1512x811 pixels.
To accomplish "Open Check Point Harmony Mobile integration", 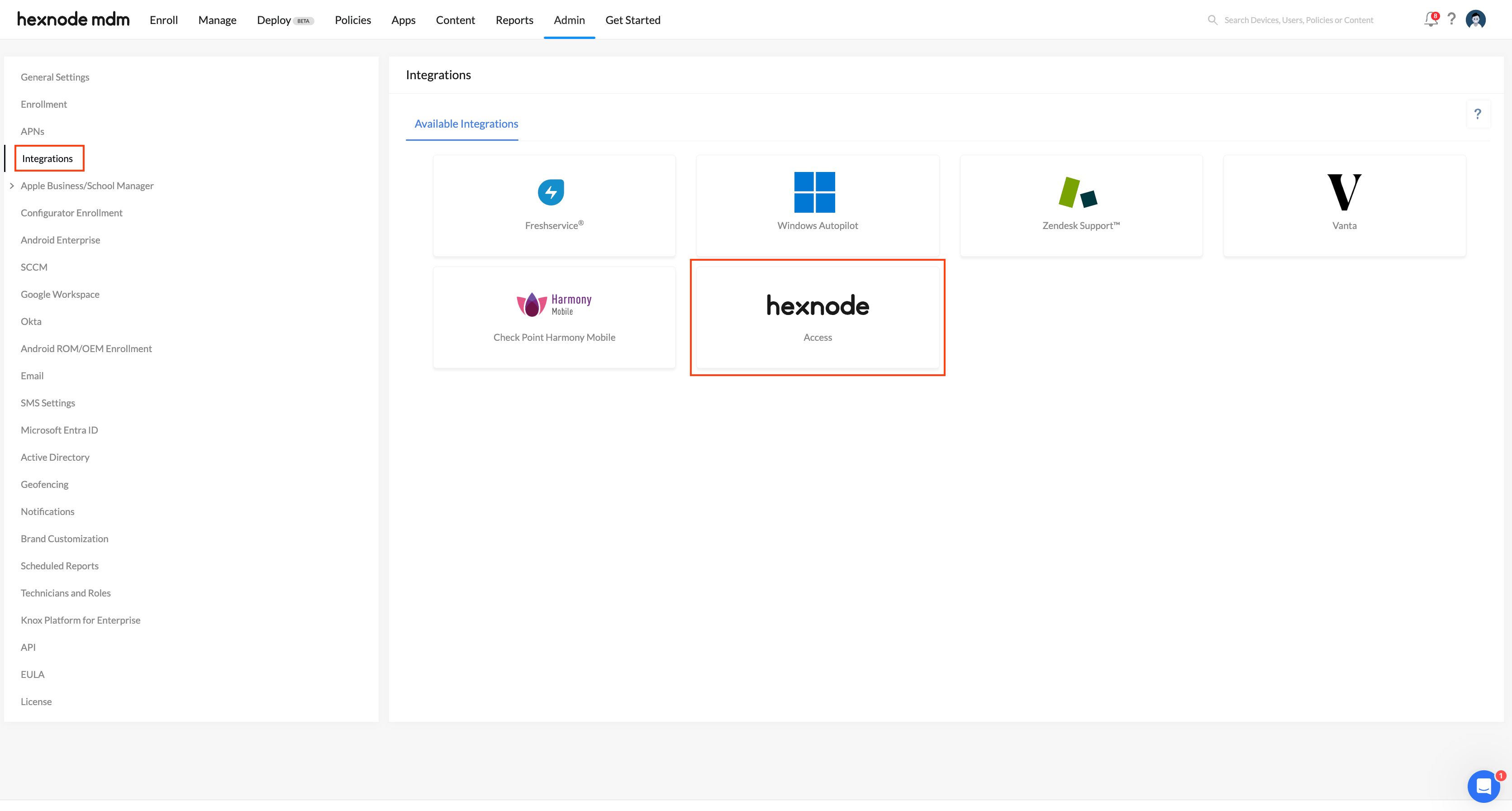I will (x=554, y=318).
